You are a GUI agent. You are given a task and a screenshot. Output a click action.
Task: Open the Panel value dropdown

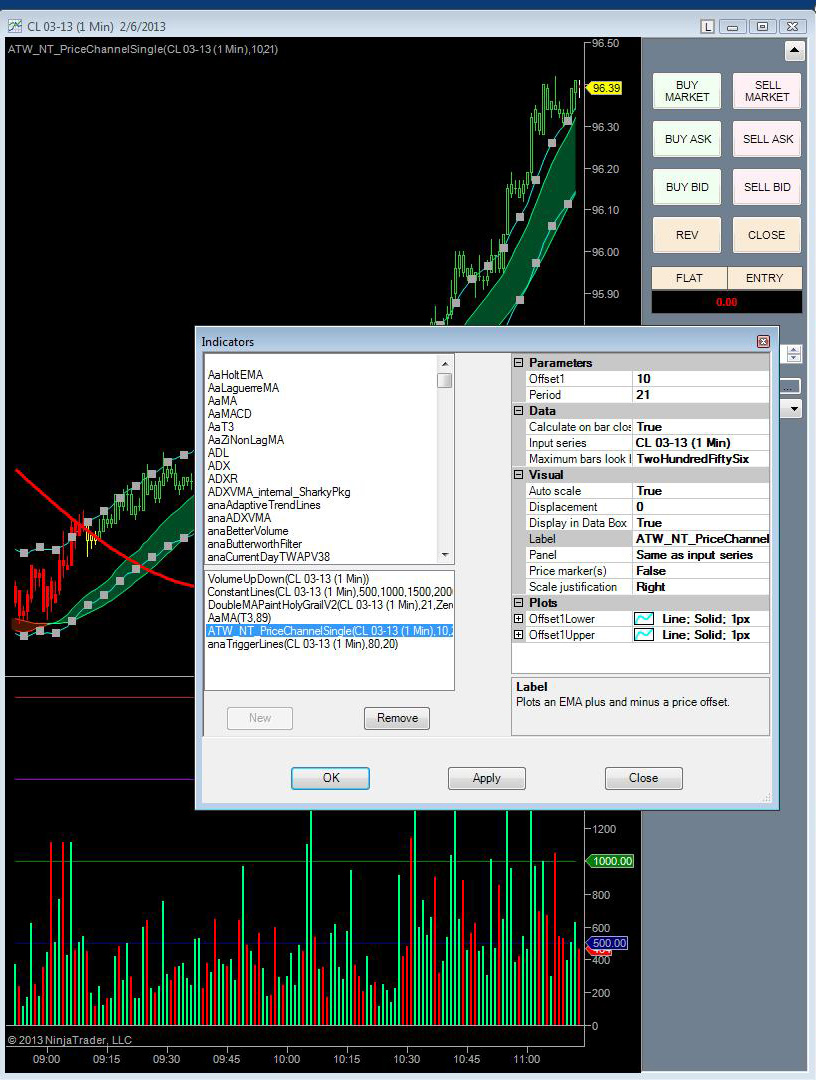click(700, 554)
